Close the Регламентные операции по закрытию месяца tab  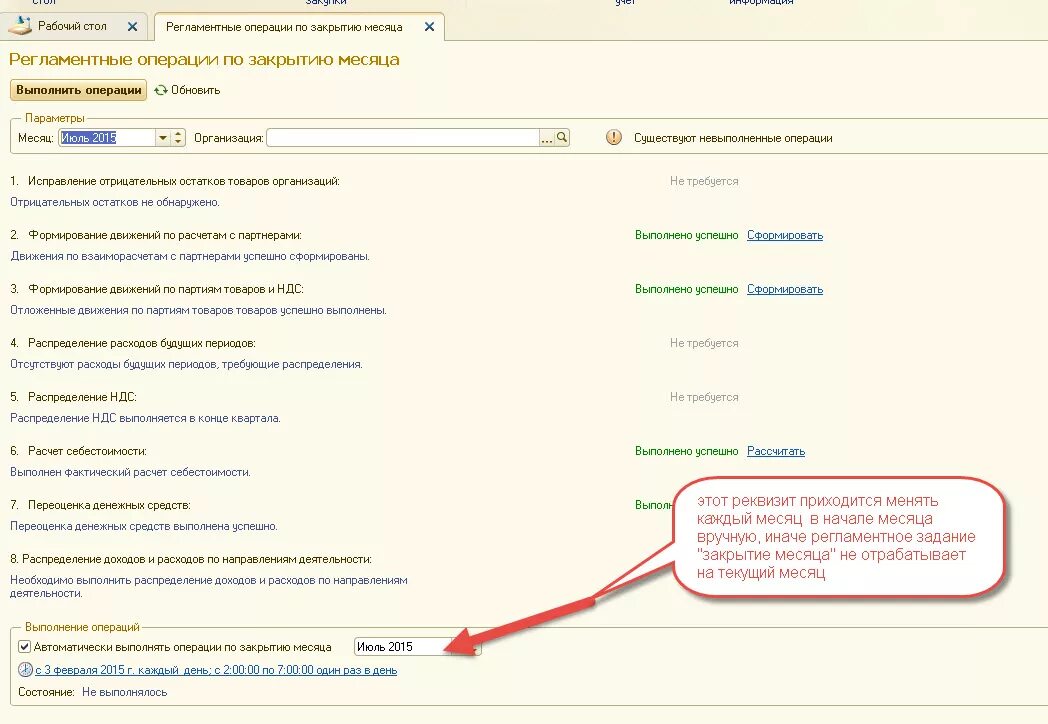tap(429, 27)
